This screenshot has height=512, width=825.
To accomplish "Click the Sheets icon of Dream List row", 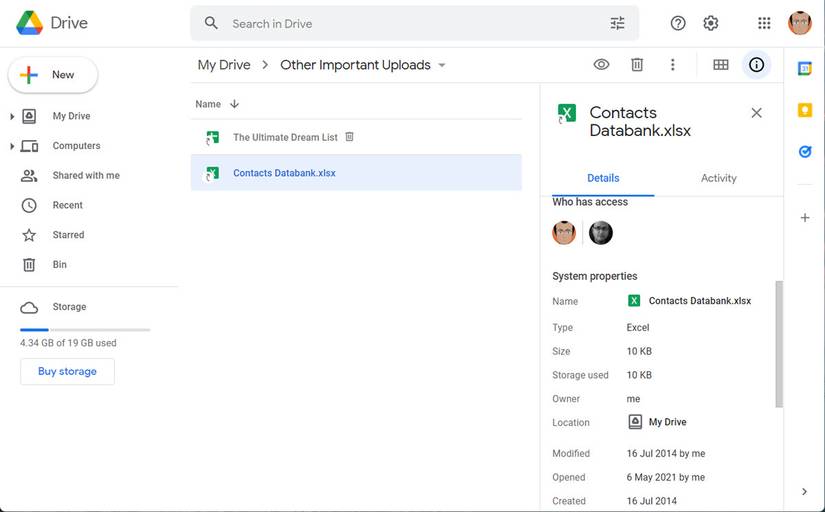I will (212, 138).
